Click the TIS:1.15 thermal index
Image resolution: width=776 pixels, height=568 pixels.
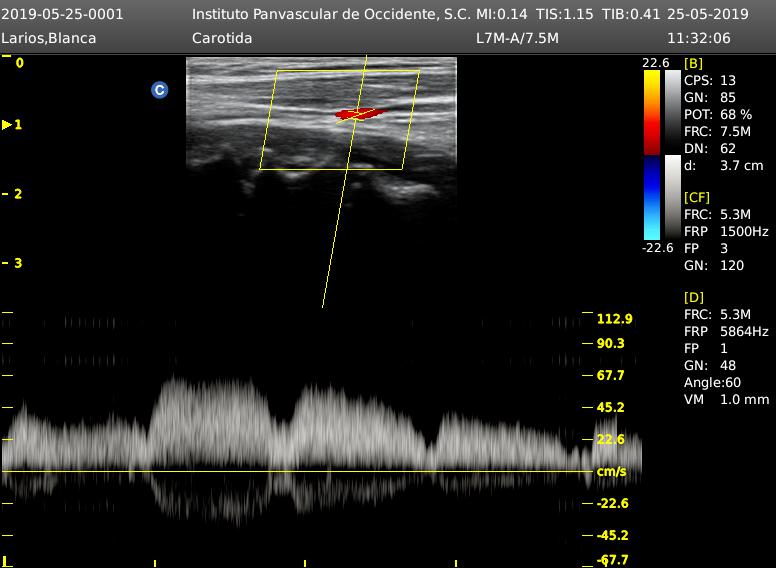pos(564,14)
